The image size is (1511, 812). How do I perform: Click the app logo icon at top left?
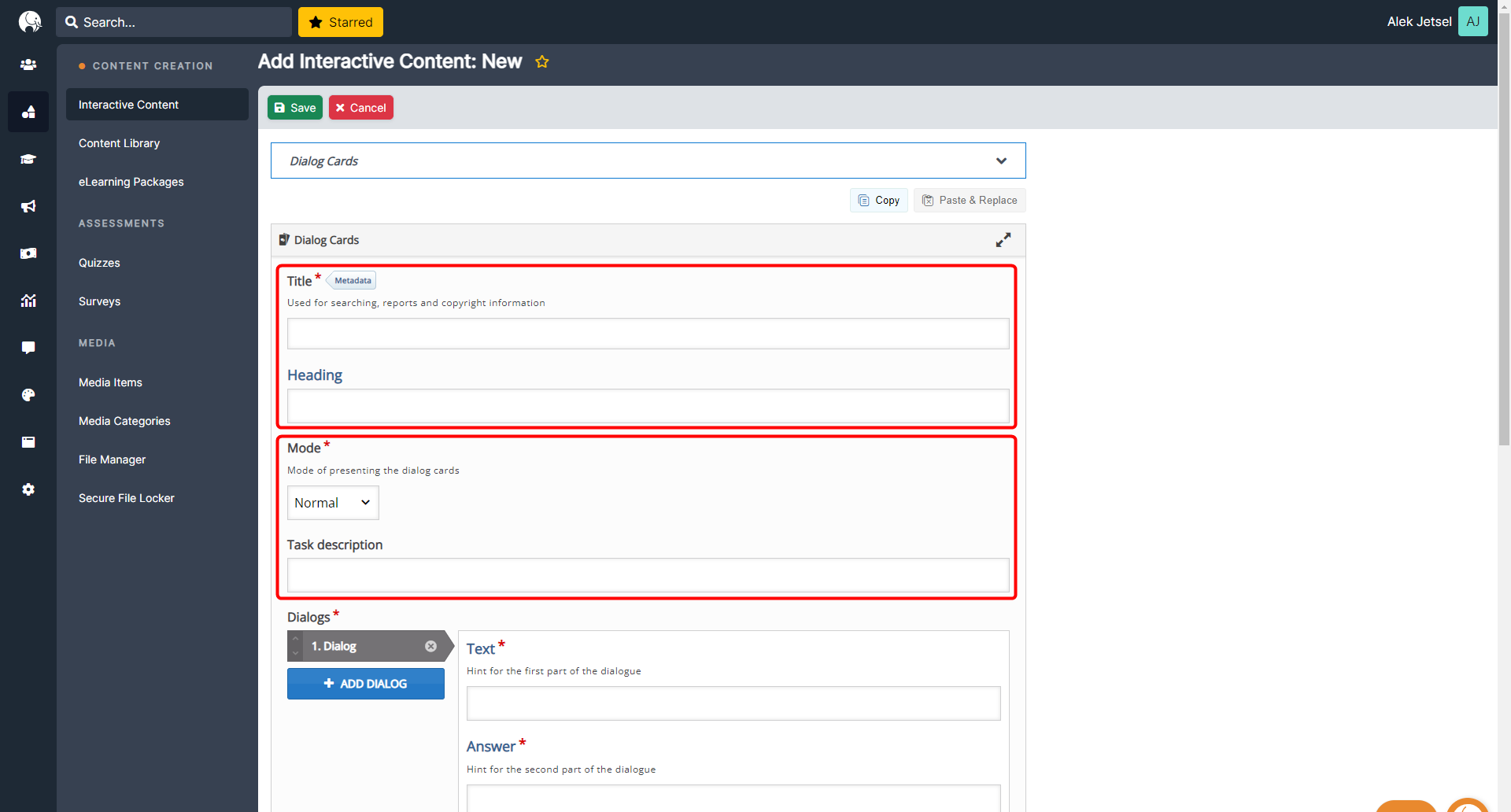pyautogui.click(x=29, y=21)
